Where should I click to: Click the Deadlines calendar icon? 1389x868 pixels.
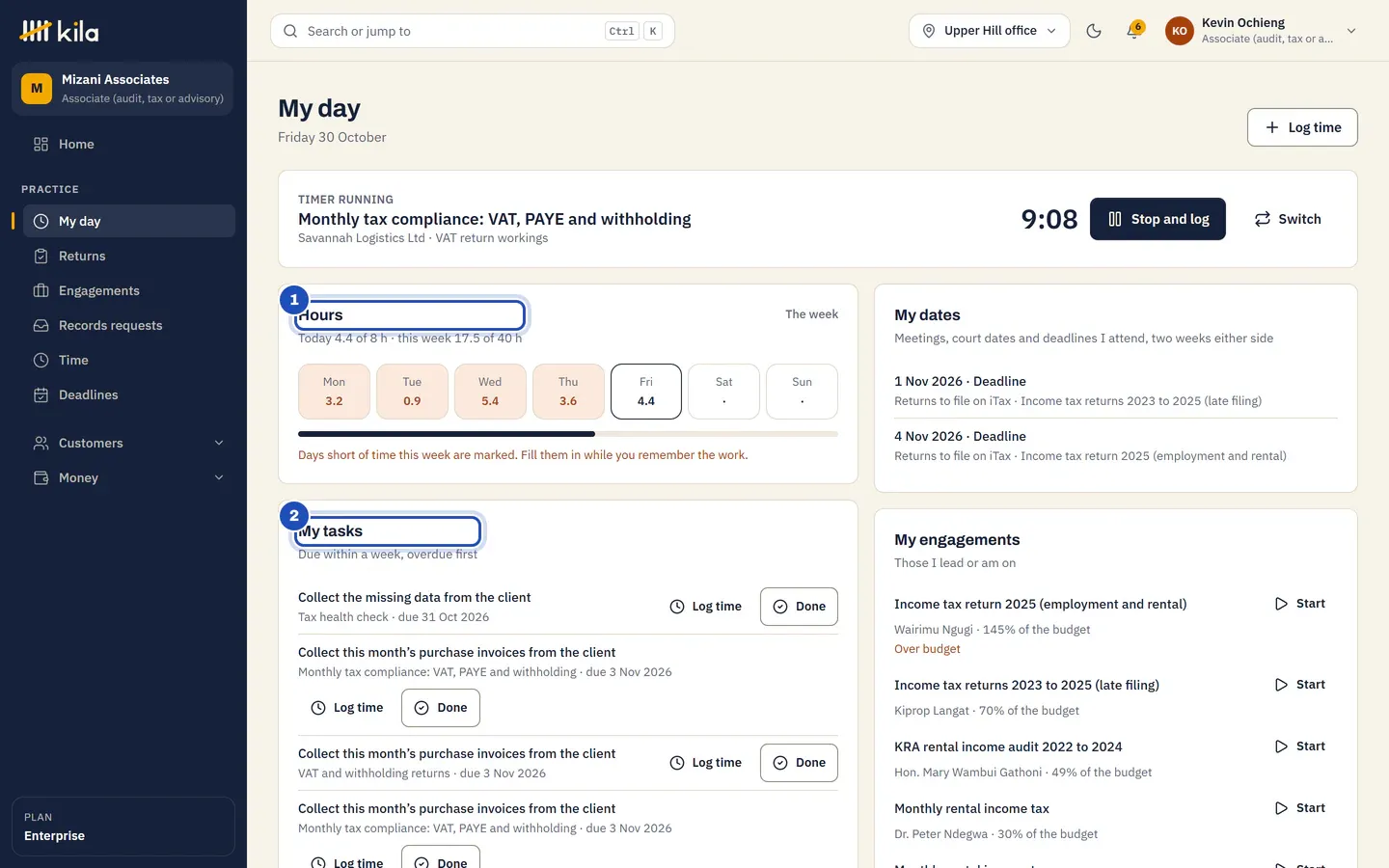tap(41, 394)
